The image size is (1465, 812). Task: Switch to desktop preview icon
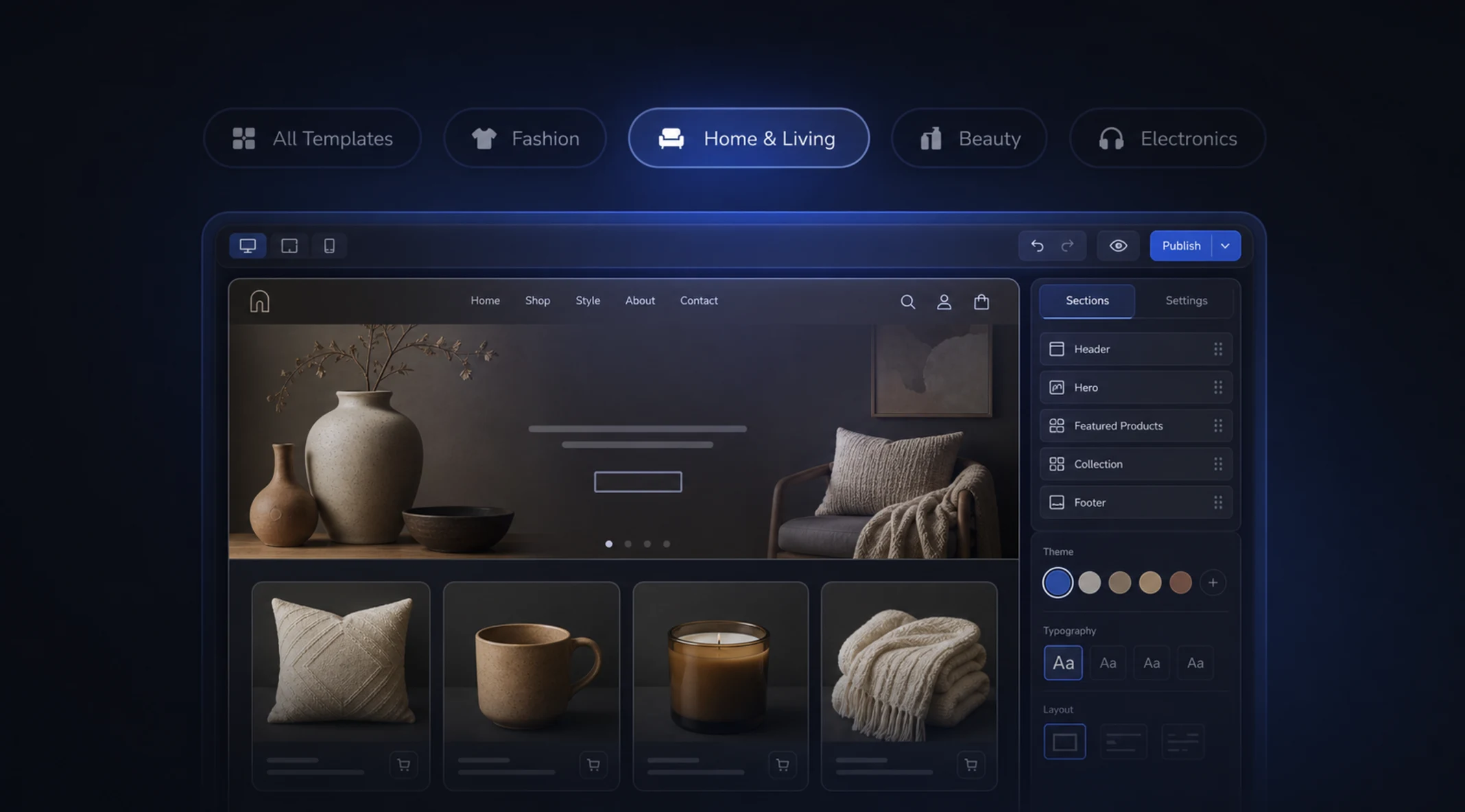(x=248, y=246)
